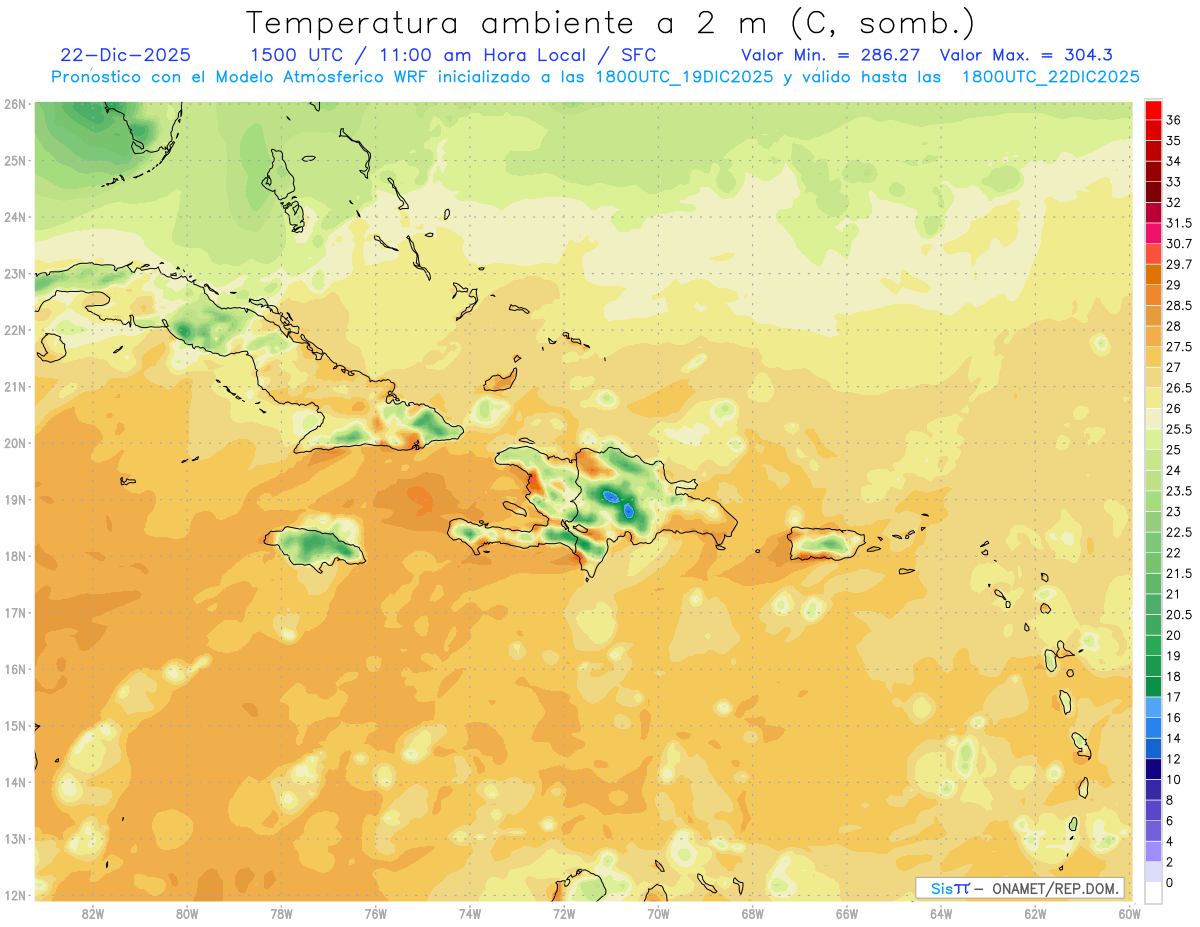Screen dimensions: 1200x927
Task: Click the '80W' longitude label
Action: coord(187,913)
